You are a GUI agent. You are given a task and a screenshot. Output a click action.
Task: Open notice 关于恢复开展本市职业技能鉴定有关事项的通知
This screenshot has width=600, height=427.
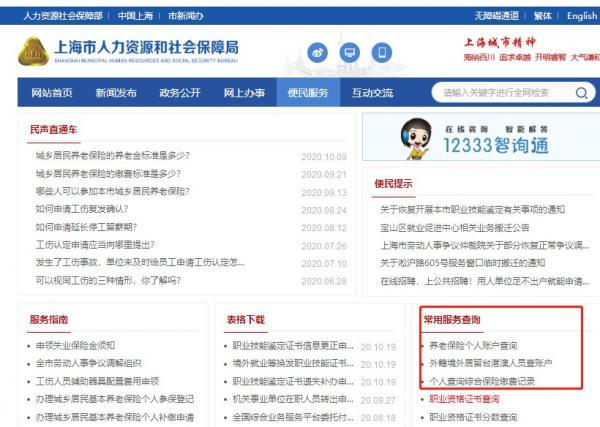[x=473, y=210]
